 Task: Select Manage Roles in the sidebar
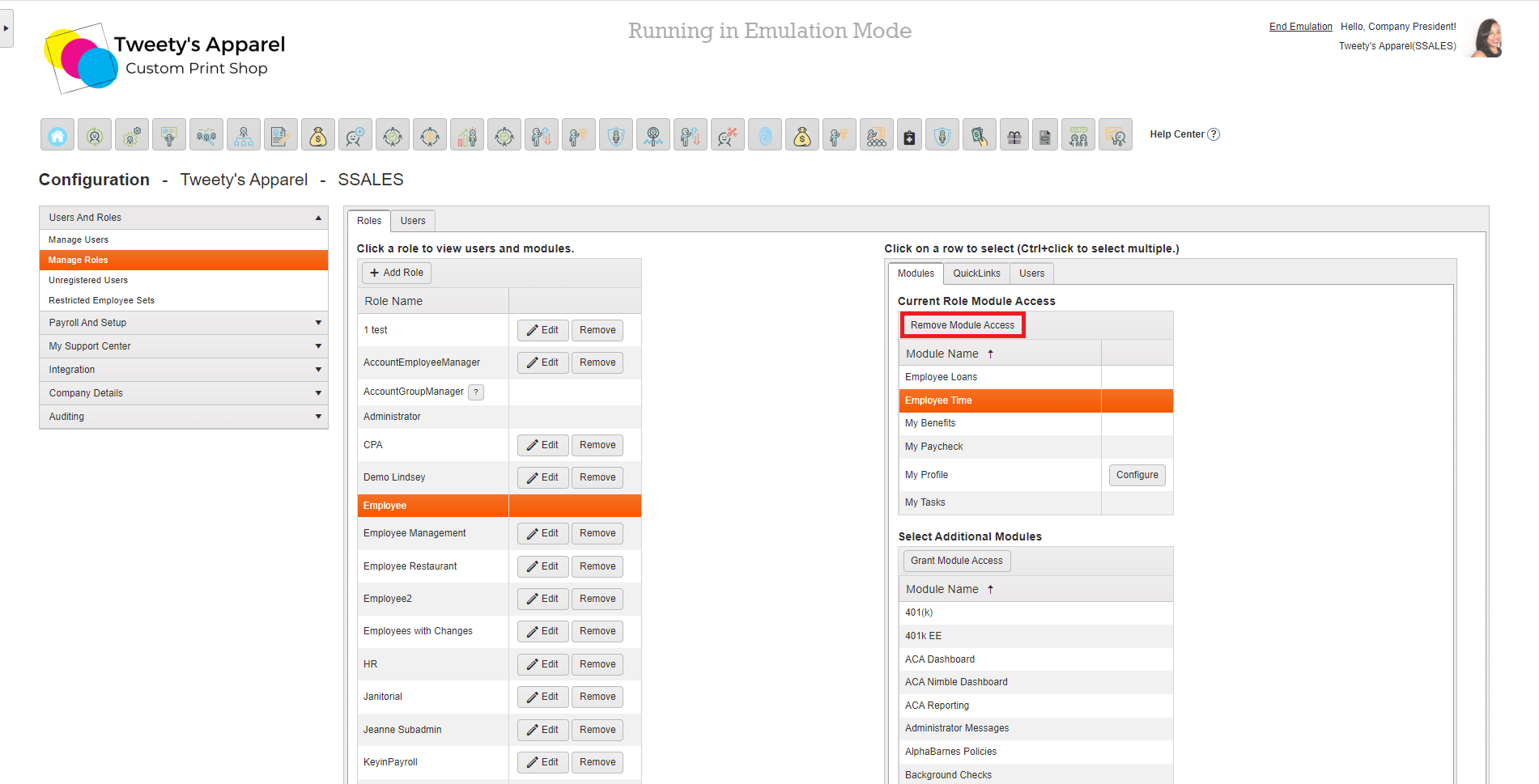coord(184,260)
